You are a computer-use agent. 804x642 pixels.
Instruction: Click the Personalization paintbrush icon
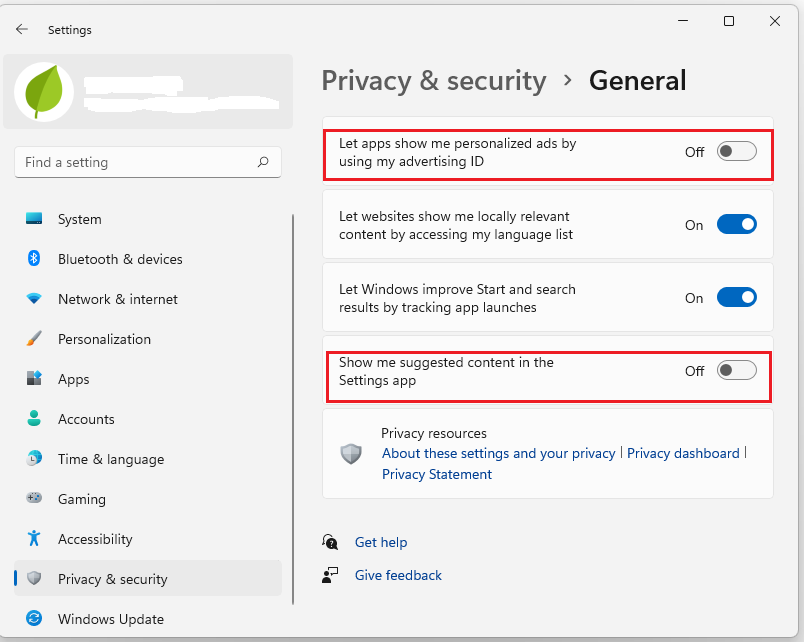(34, 338)
